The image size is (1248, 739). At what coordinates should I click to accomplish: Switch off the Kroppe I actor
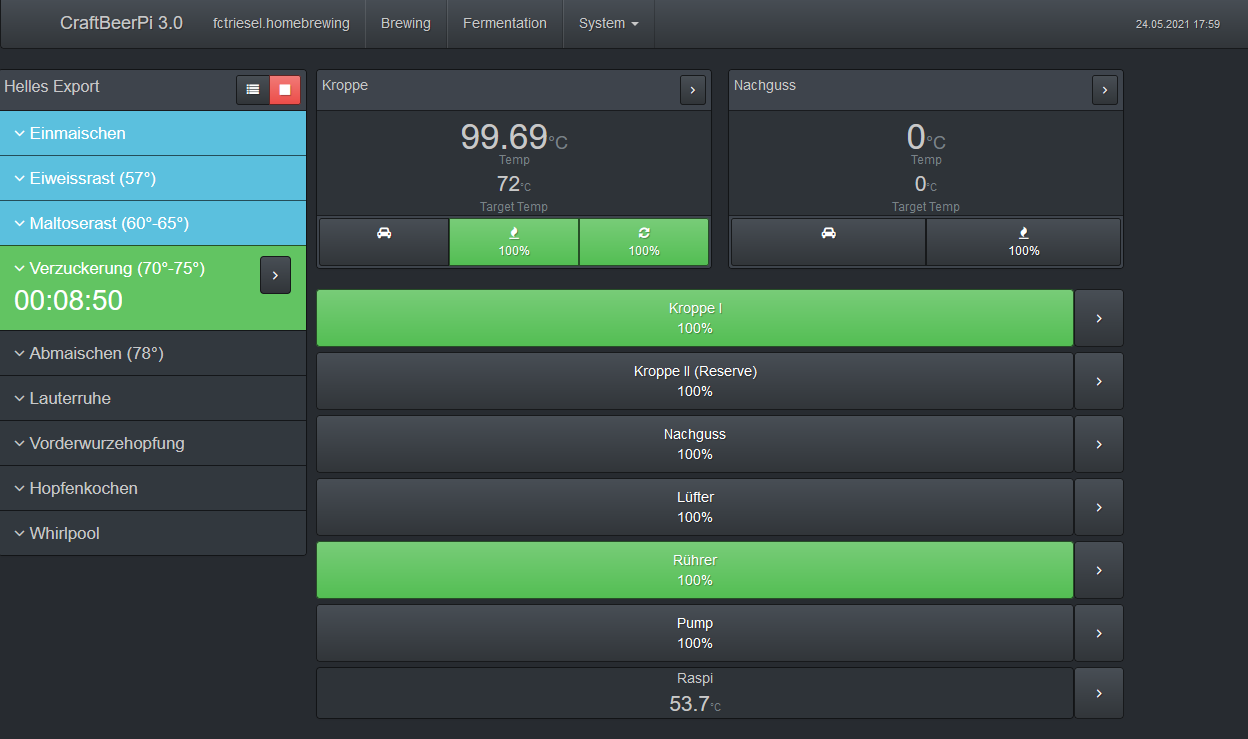pos(694,318)
